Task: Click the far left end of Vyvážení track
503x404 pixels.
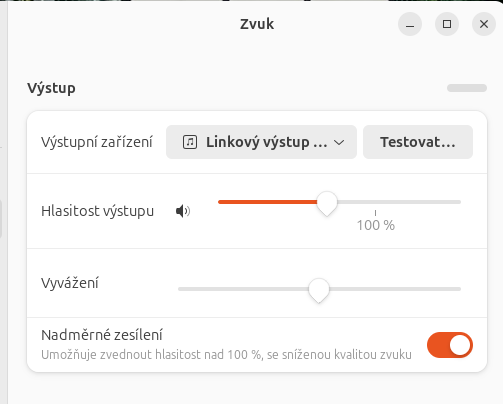Action: [180, 289]
